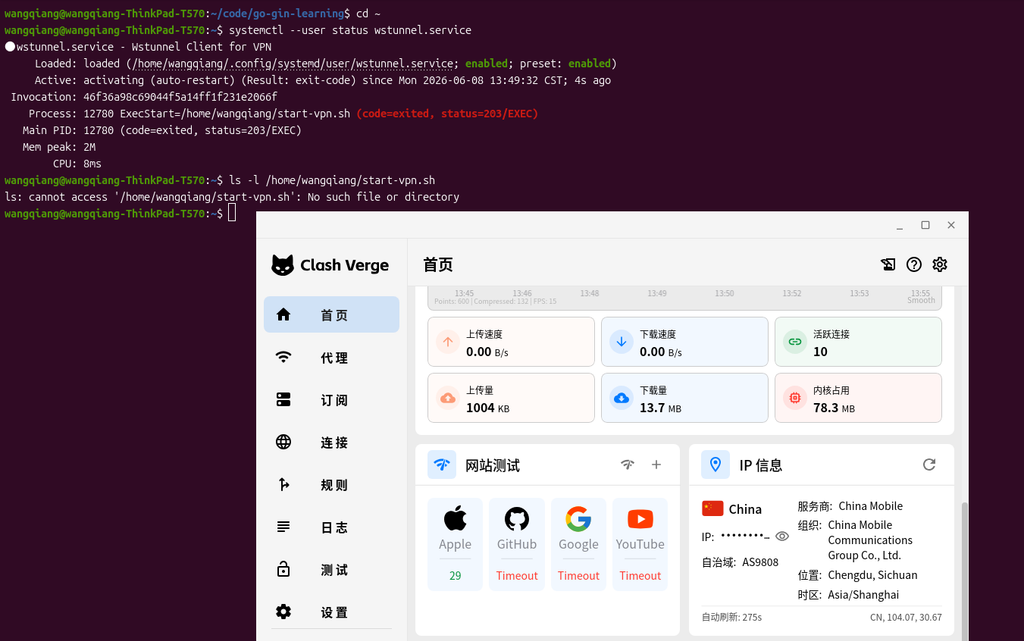Click the red status=203/EXEC text in terminal
The width and height of the screenshot is (1024, 641).
(x=447, y=114)
